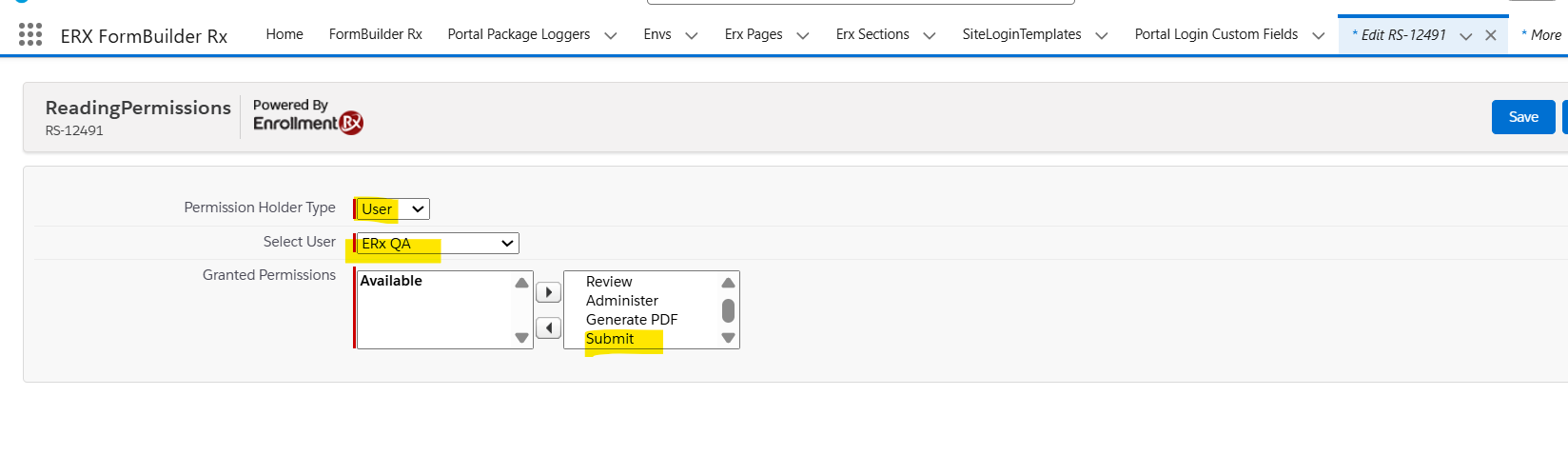Click the Enrollment Rx logo
This screenshot has height=475, width=1568.
pyautogui.click(x=307, y=123)
